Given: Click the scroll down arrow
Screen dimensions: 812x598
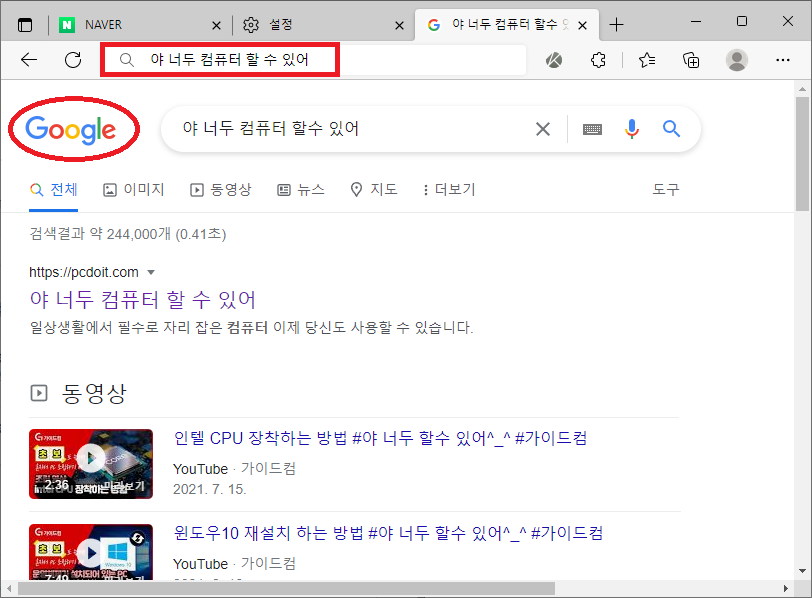Looking at the screenshot, I should [802, 571].
